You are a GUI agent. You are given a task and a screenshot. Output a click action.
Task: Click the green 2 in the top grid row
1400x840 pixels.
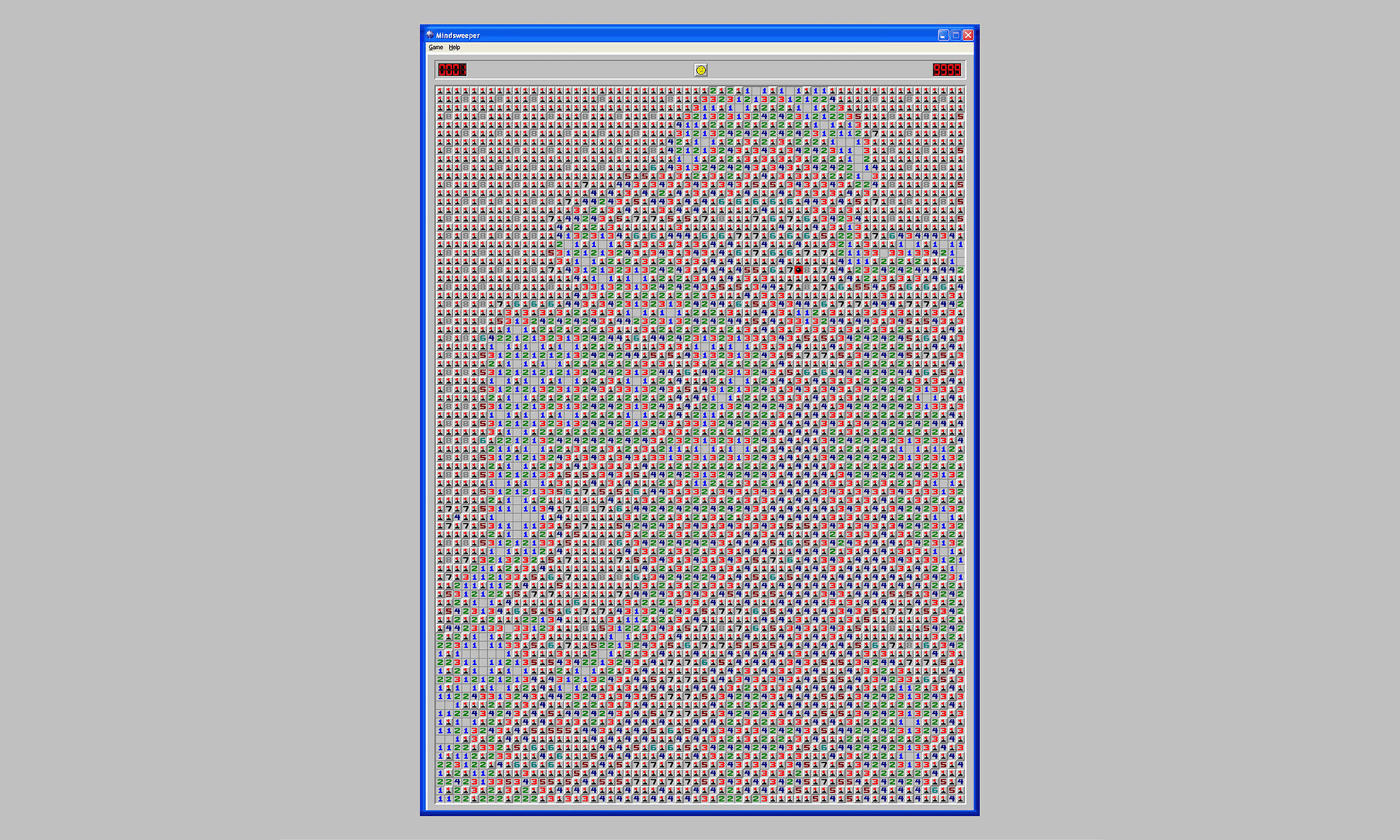tap(713, 91)
